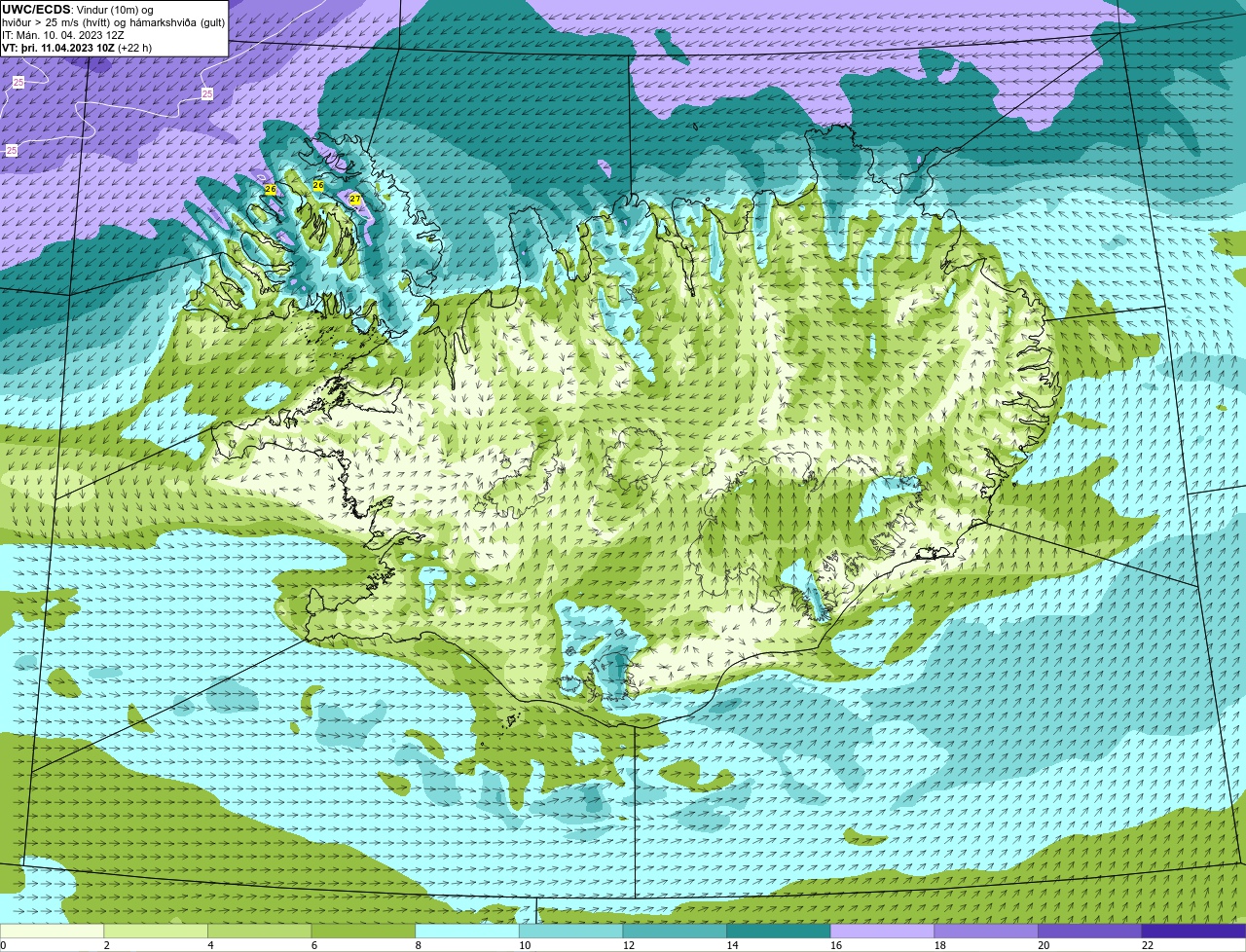Image resolution: width=1246 pixels, height=952 pixels.
Task: Select the 'Vindur (10m) og' text
Action: 115,10
